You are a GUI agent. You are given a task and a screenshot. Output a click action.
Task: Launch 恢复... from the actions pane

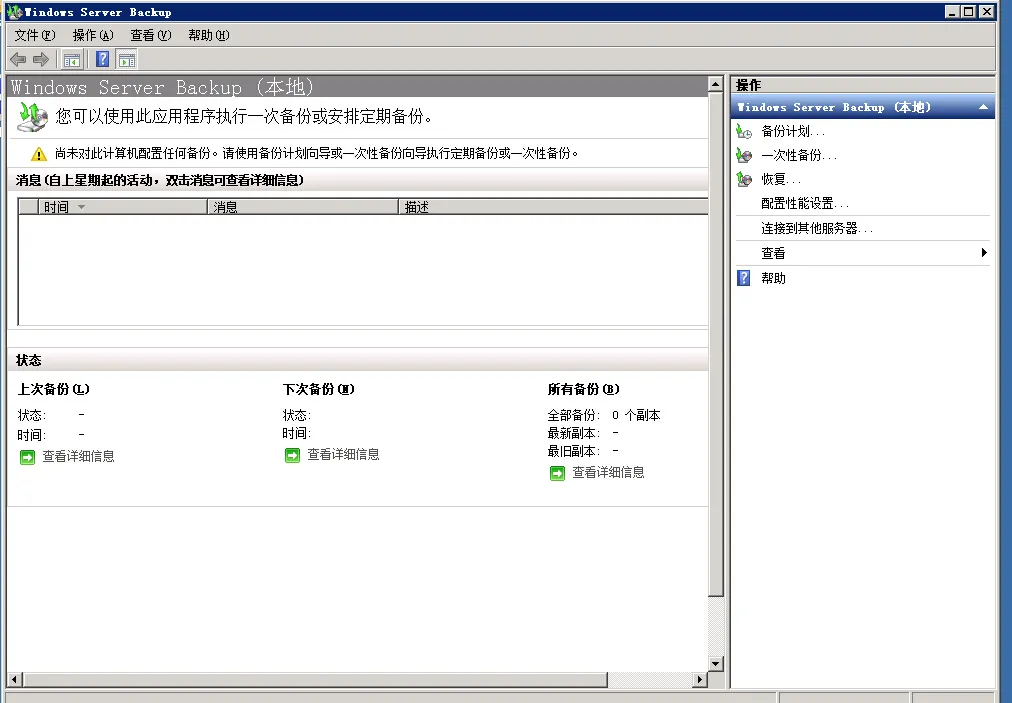point(780,179)
